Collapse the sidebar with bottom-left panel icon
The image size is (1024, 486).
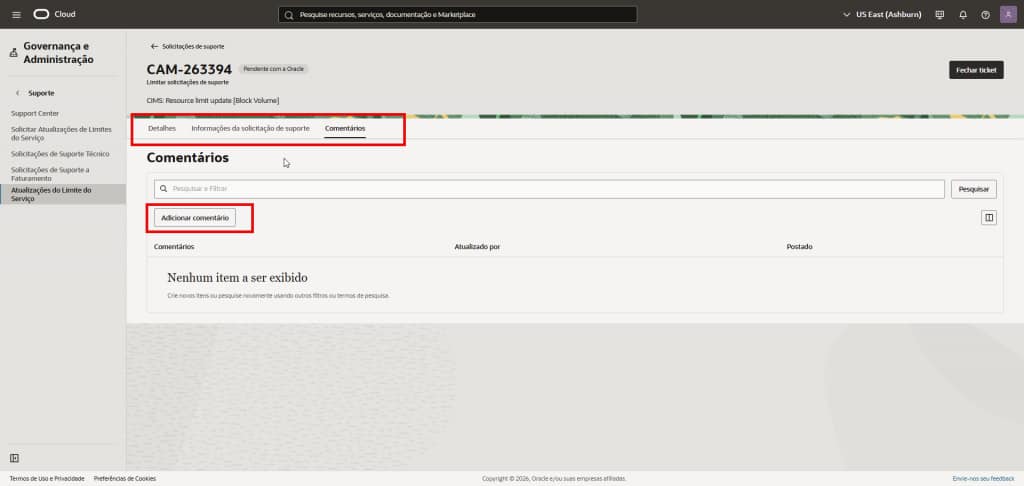coord(14,458)
